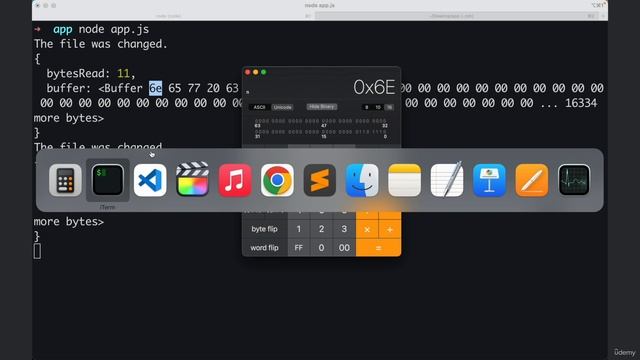This screenshot has width=640, height=360.
Task: Click the FF key on the calculator
Action: [298, 248]
